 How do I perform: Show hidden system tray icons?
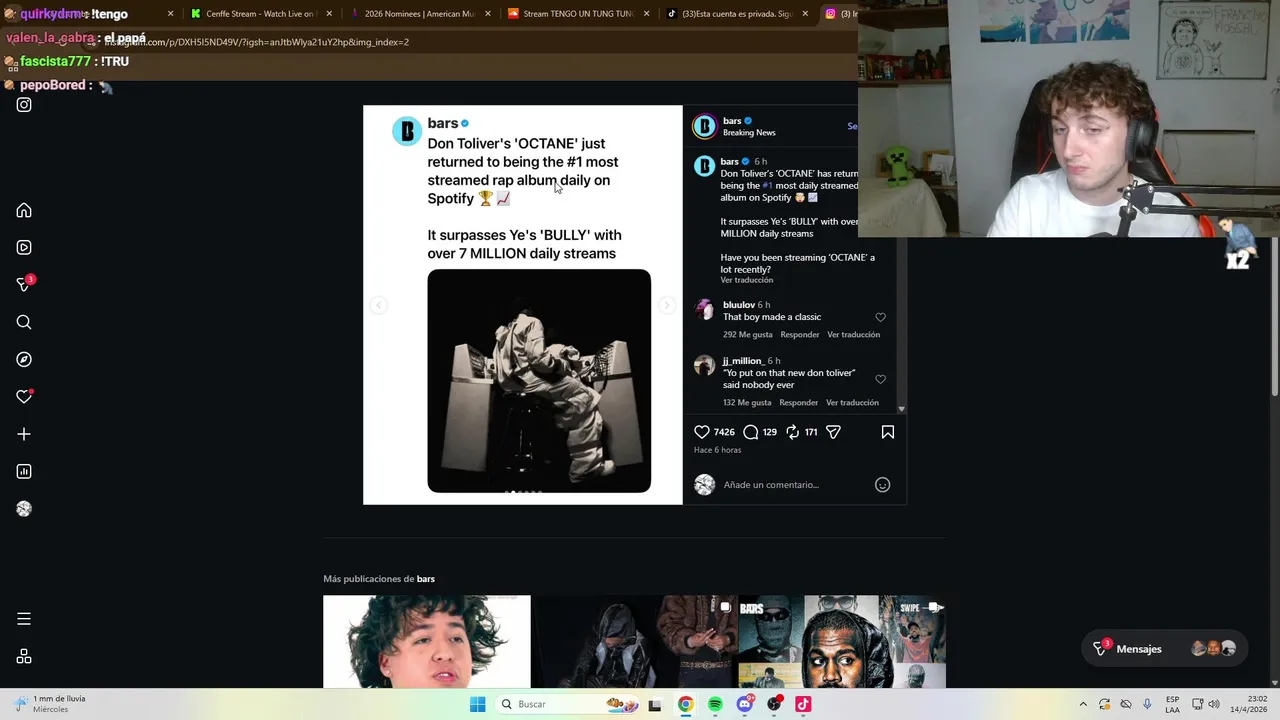pyautogui.click(x=1083, y=704)
